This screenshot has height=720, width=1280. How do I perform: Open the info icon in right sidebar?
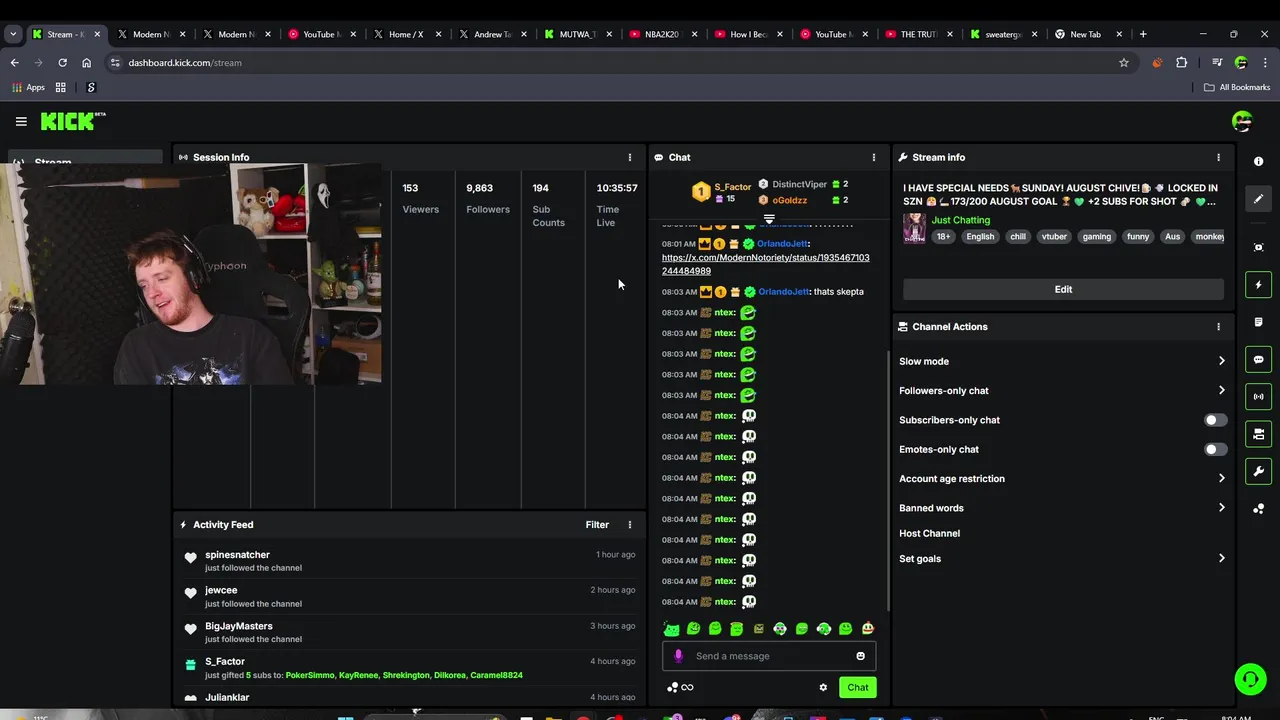coord(1258,161)
